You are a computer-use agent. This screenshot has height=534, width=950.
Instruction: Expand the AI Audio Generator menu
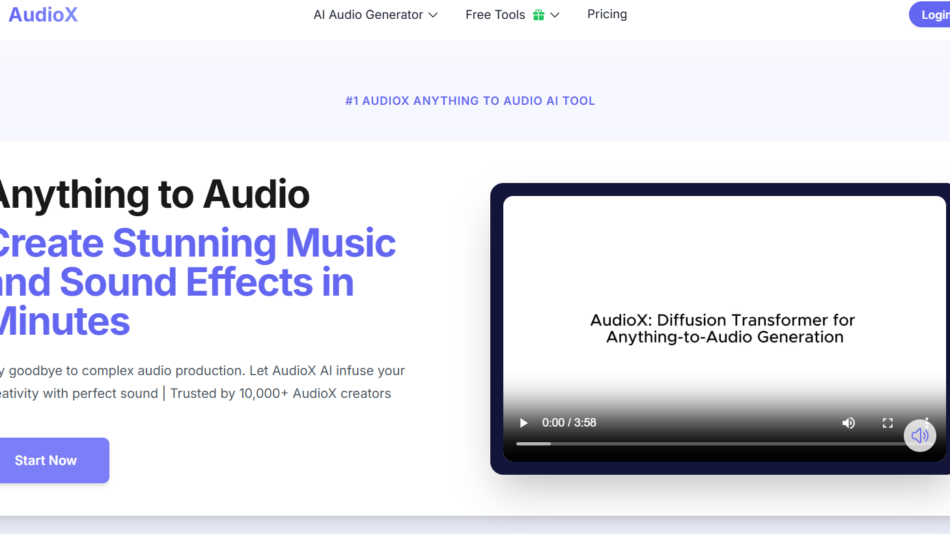[375, 15]
